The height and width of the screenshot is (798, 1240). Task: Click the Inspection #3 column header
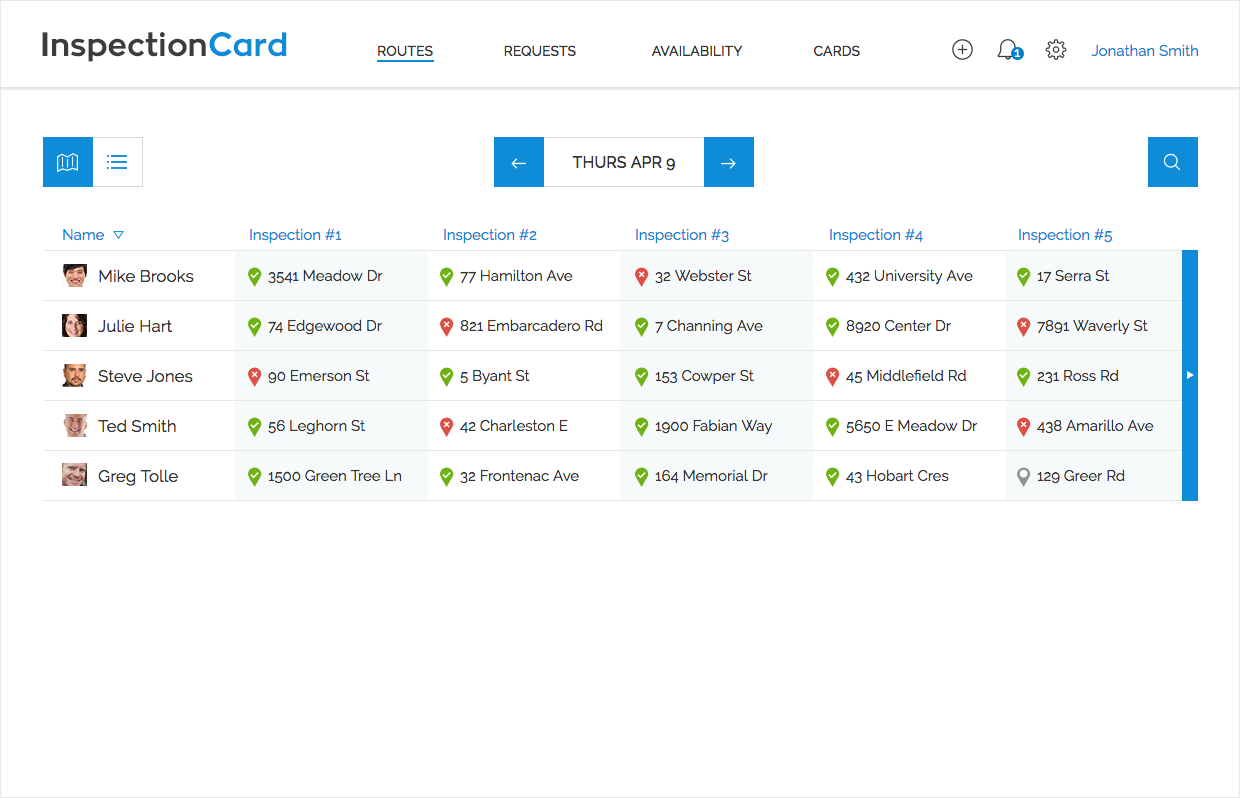click(x=681, y=235)
